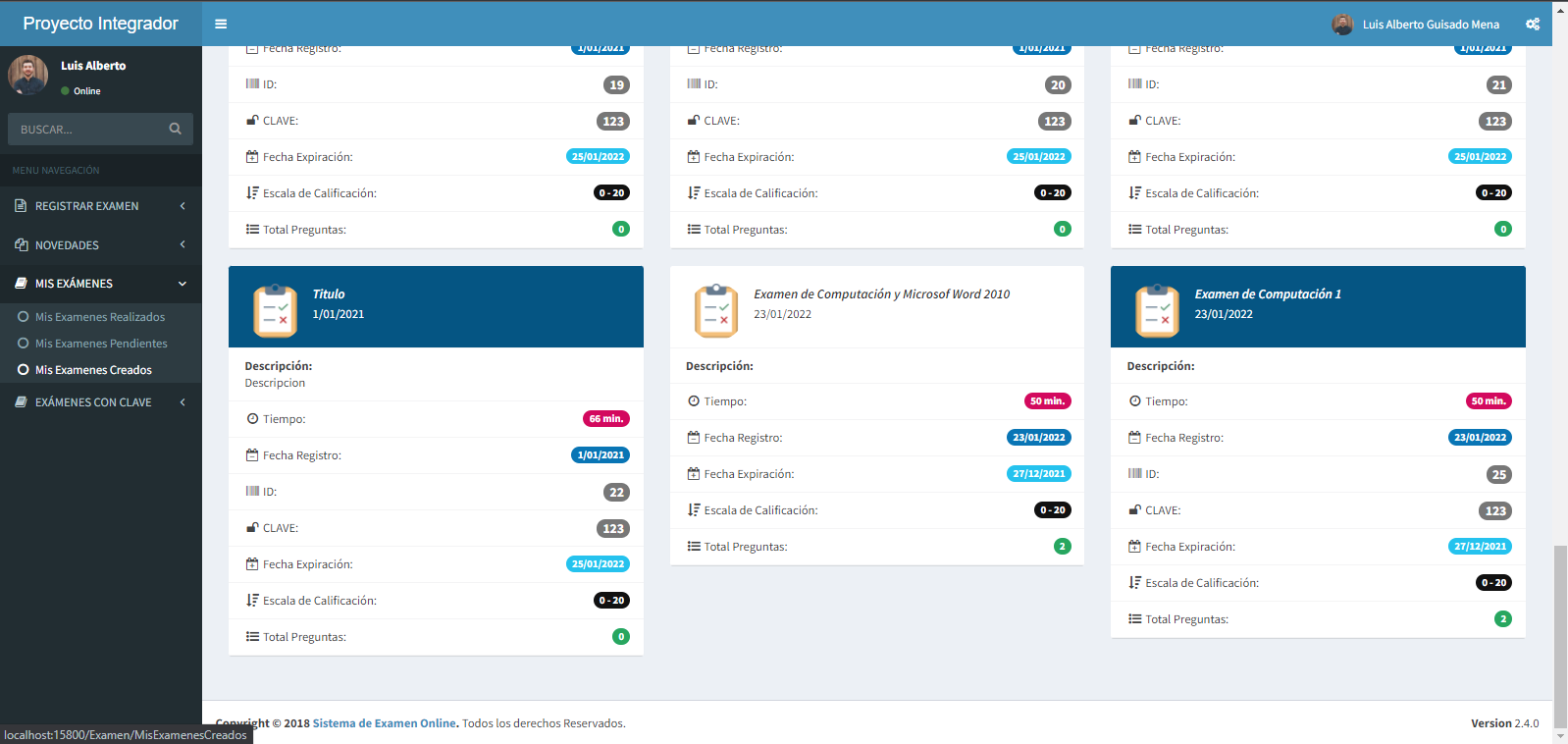Click the CLAVE badge 123 in Examen de Computación 1
The height and width of the screenshot is (744, 1568).
[1495, 510]
